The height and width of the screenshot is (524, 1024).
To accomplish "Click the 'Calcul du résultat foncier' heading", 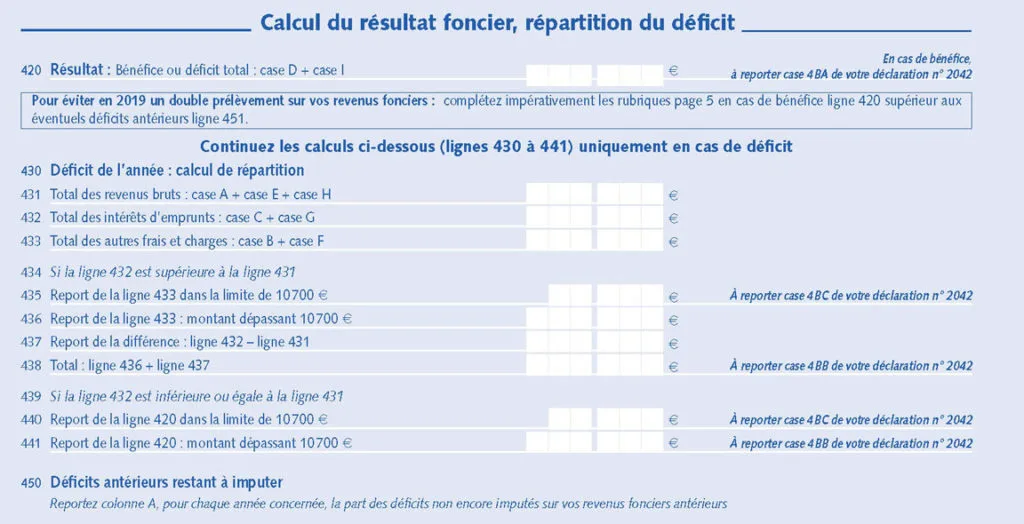I will (x=498, y=23).
